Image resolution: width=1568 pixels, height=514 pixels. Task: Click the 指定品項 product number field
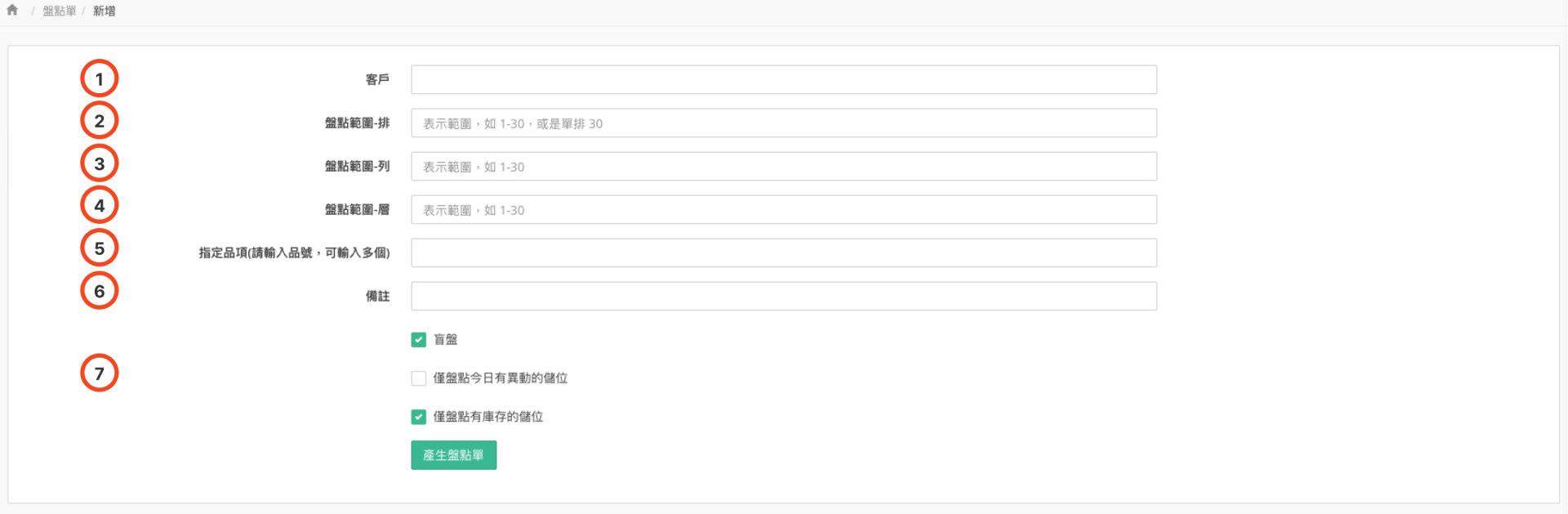[x=783, y=253]
